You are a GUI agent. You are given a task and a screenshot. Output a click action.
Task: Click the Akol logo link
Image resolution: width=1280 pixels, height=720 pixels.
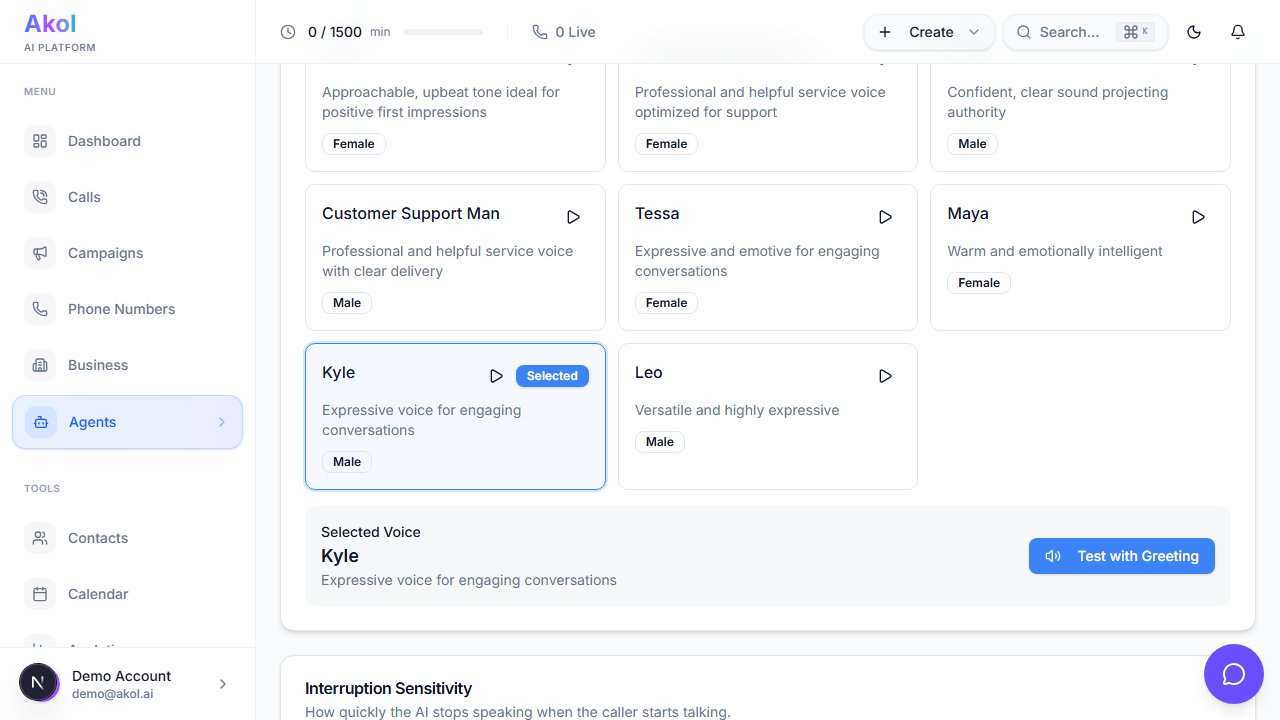coord(50,24)
